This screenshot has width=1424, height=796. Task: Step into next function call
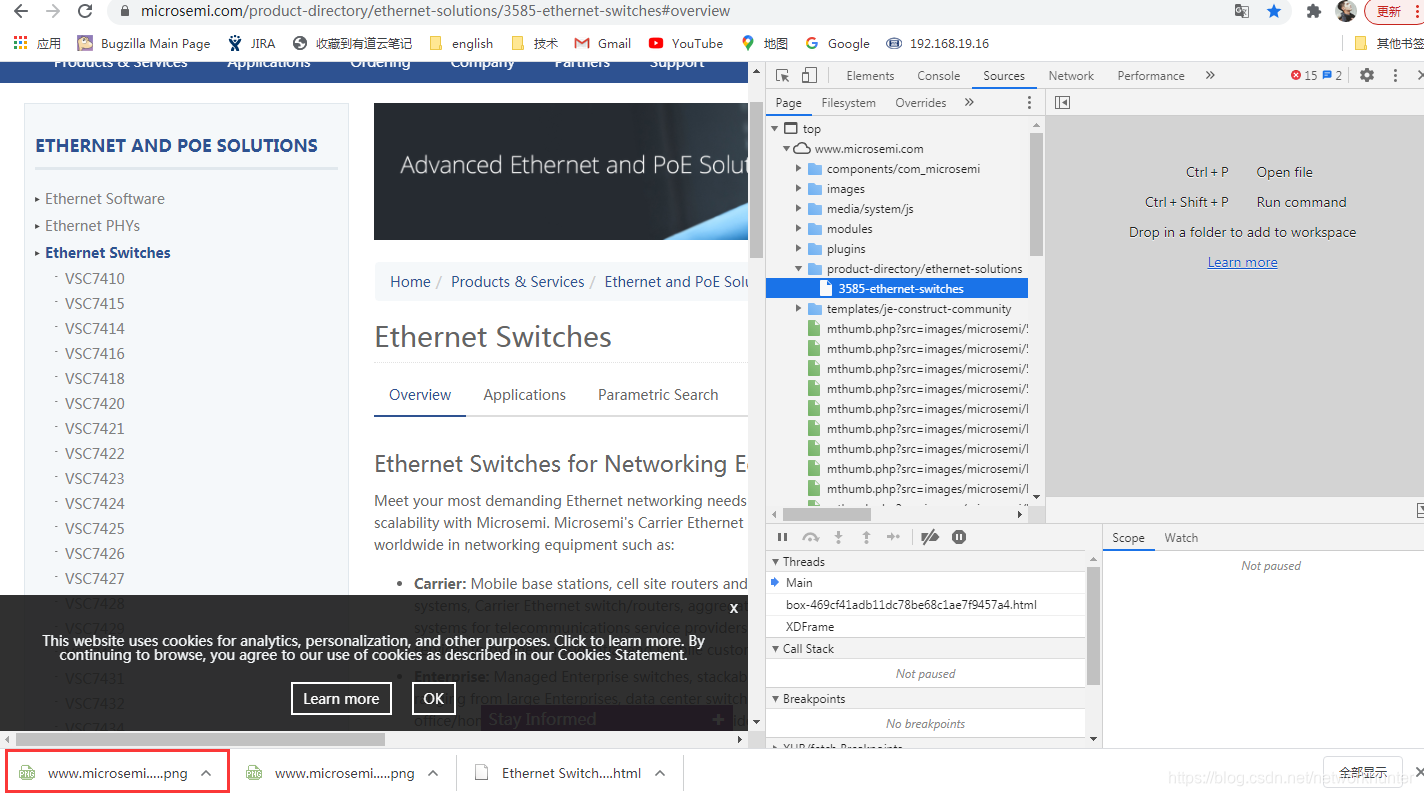839,538
